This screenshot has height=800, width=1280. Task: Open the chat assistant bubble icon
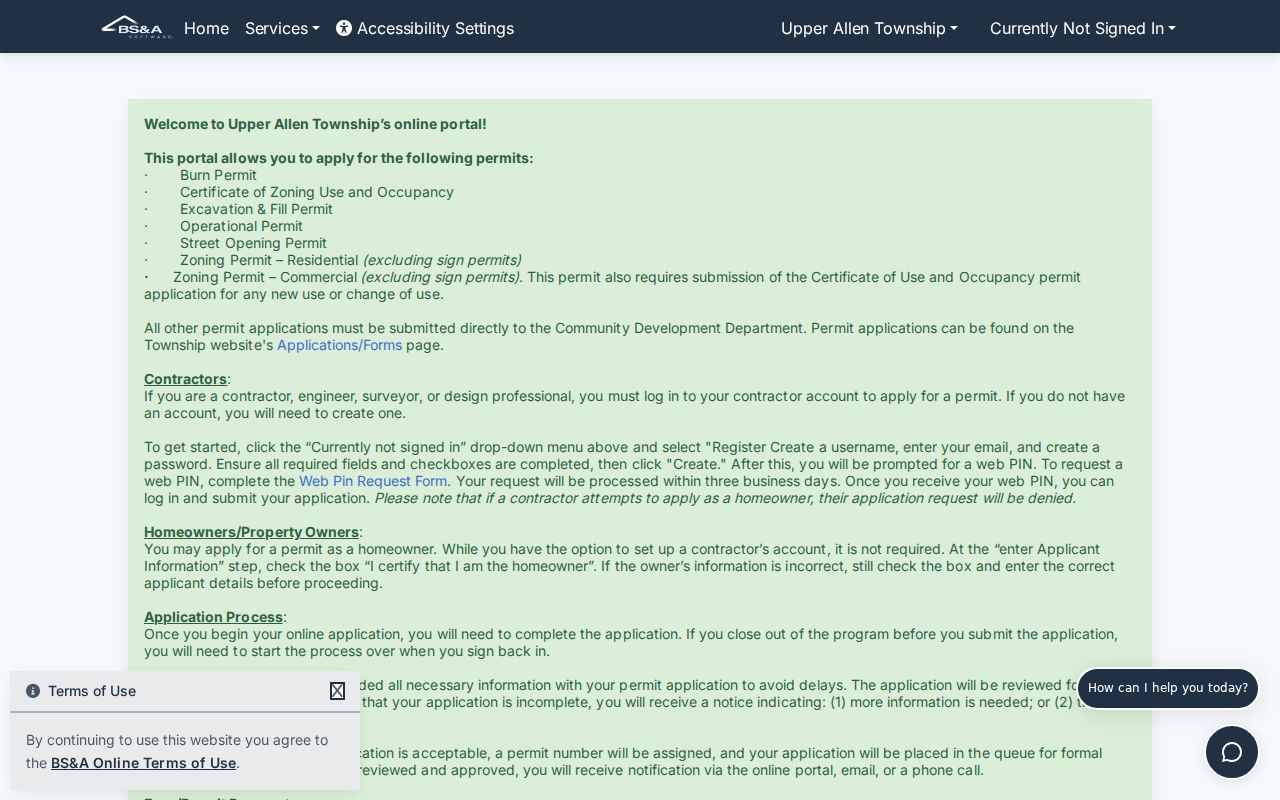(1231, 752)
